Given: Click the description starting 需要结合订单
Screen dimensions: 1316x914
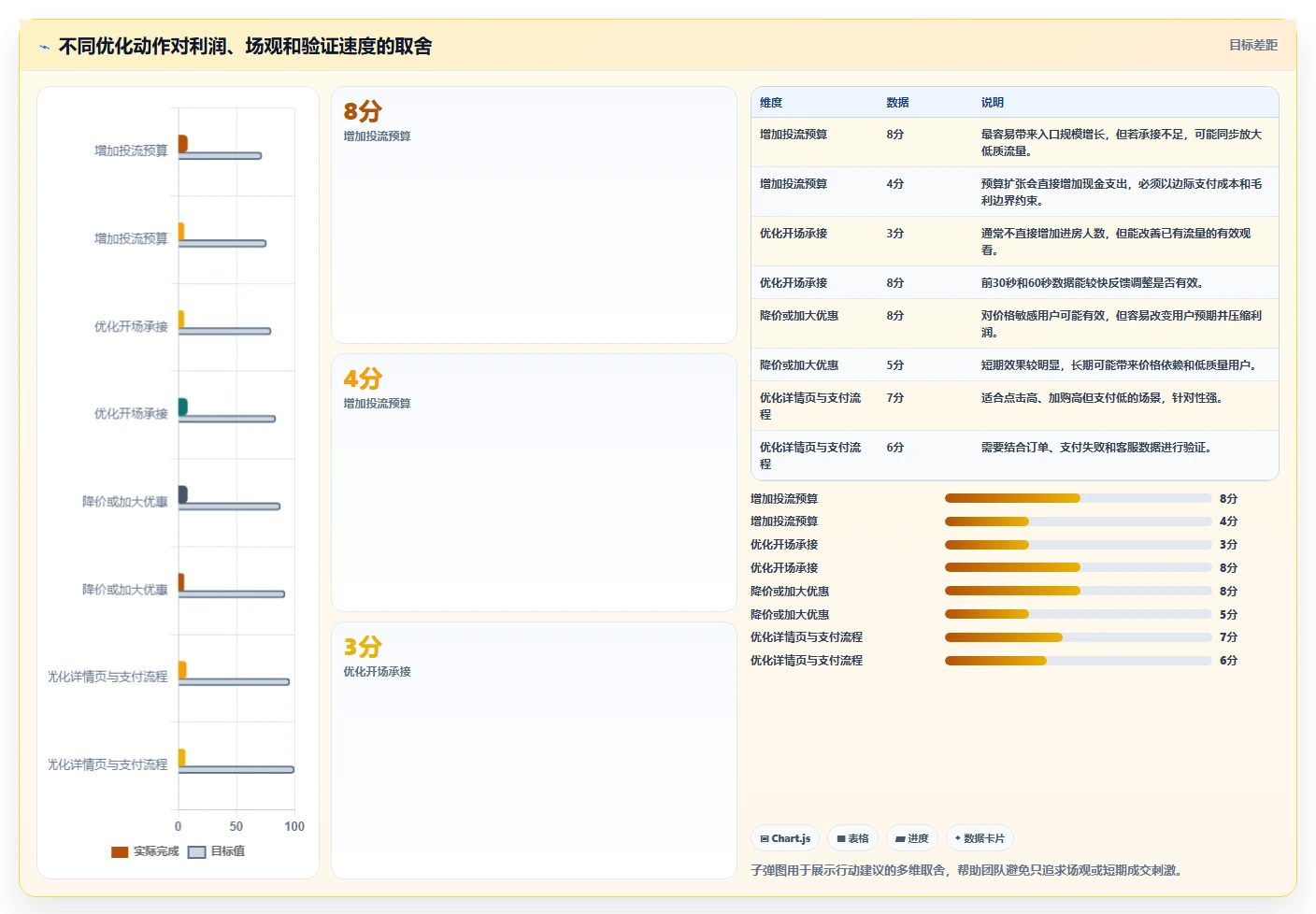Looking at the screenshot, I should [1097, 447].
